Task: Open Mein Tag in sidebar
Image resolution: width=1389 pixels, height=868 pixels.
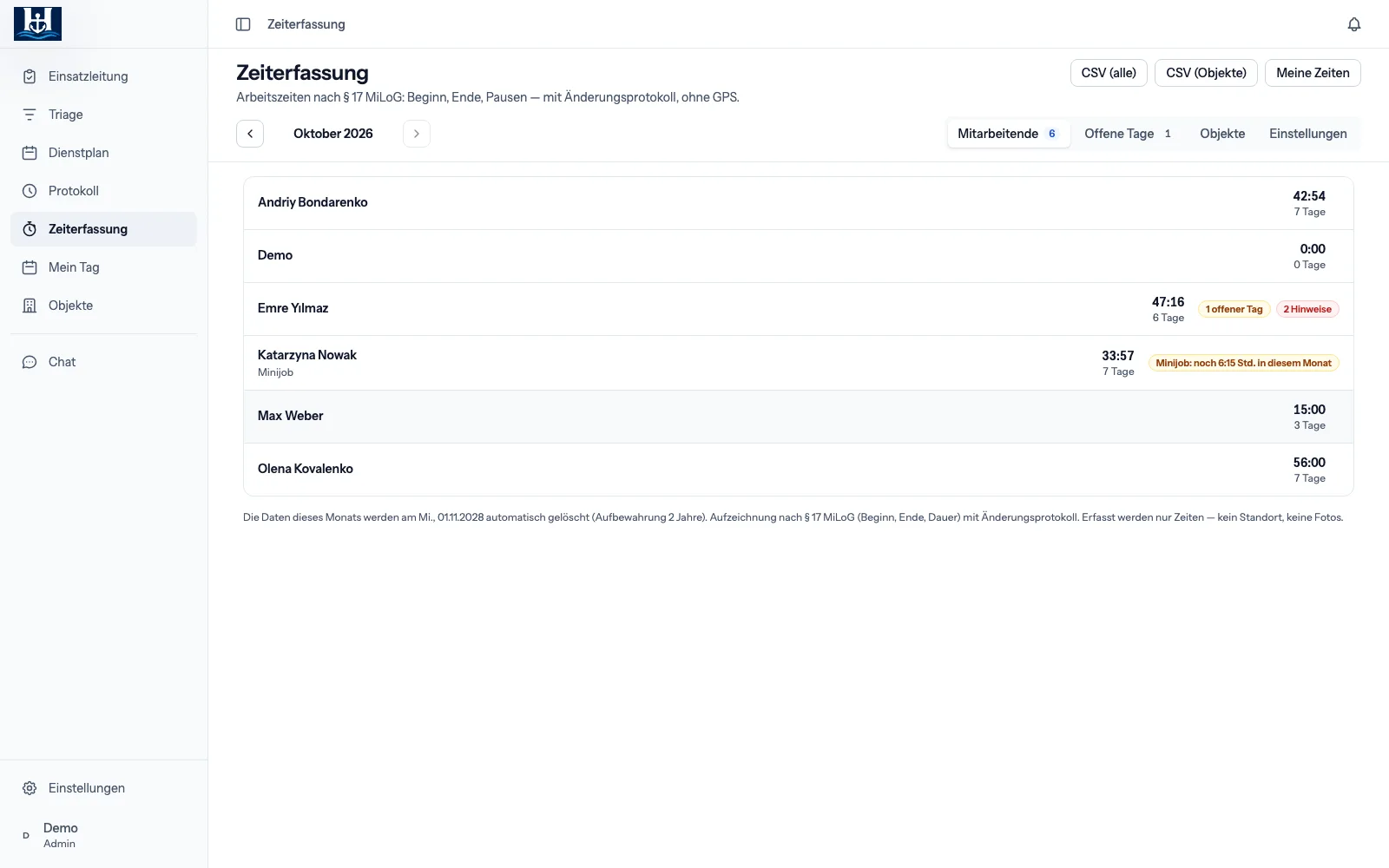Action: point(103,267)
